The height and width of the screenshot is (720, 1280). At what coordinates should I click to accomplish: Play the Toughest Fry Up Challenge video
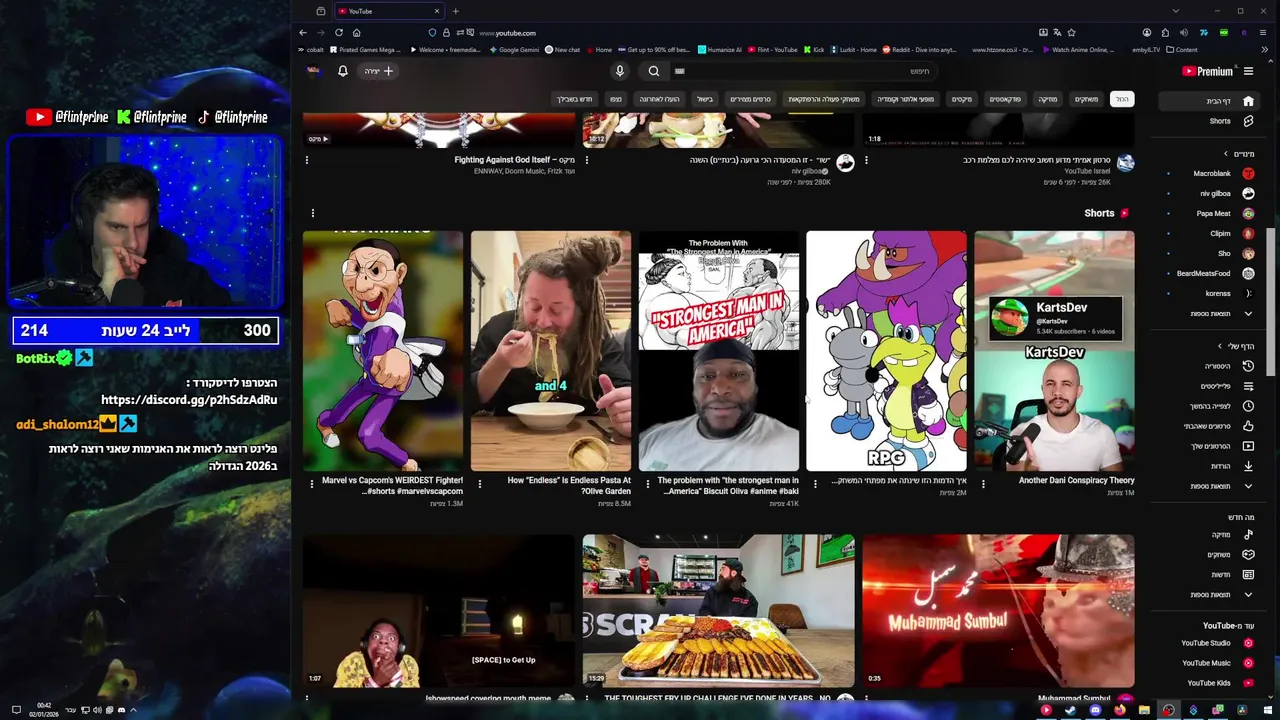pos(719,611)
